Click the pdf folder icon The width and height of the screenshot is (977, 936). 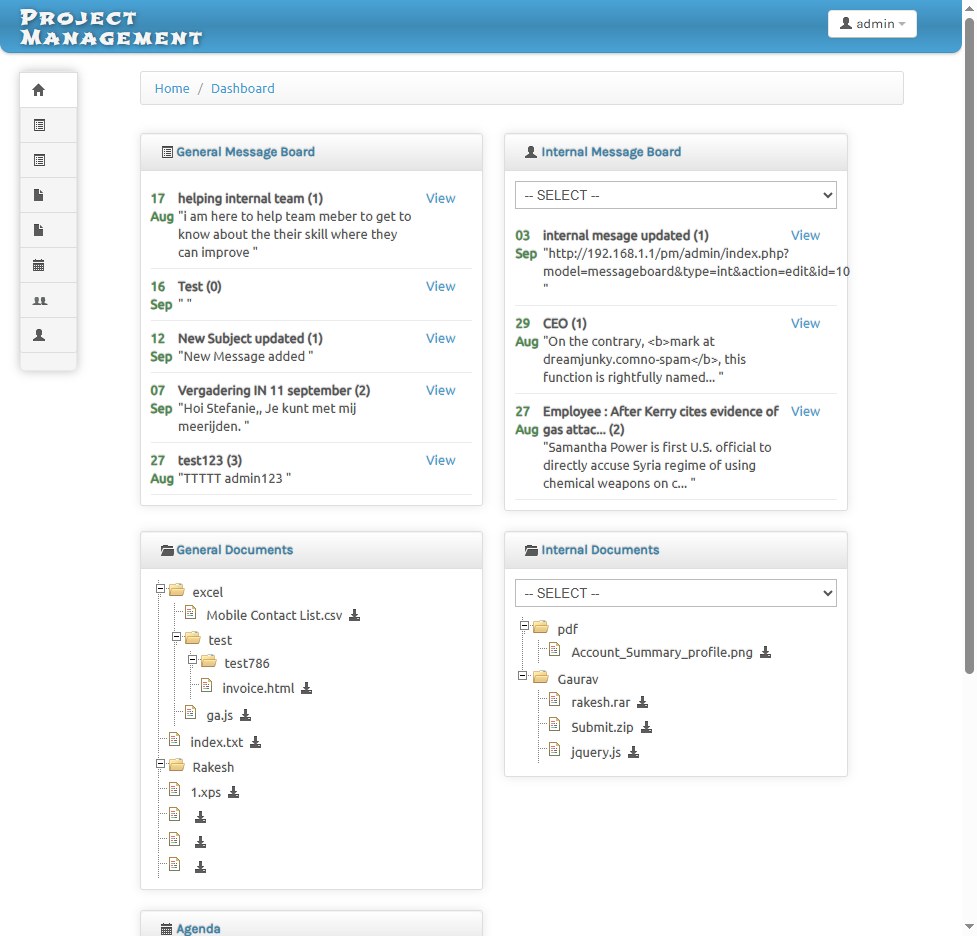(x=541, y=626)
